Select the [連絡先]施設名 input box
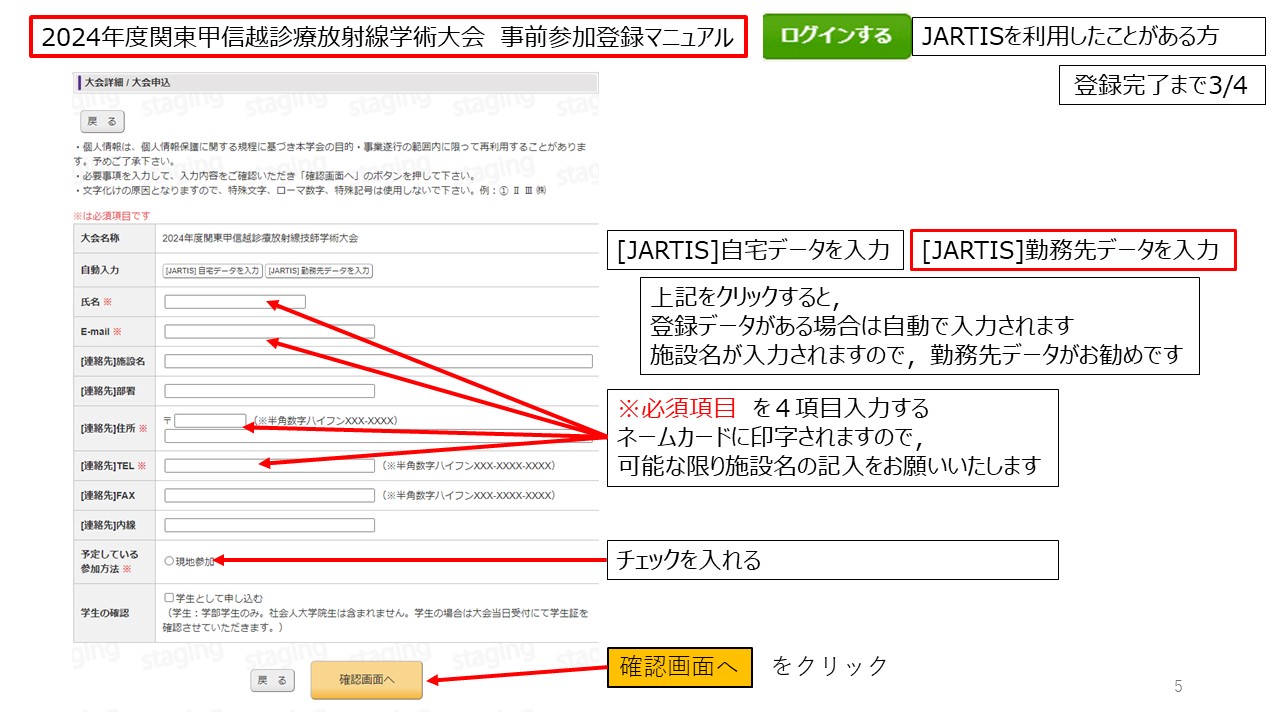 coord(378,361)
